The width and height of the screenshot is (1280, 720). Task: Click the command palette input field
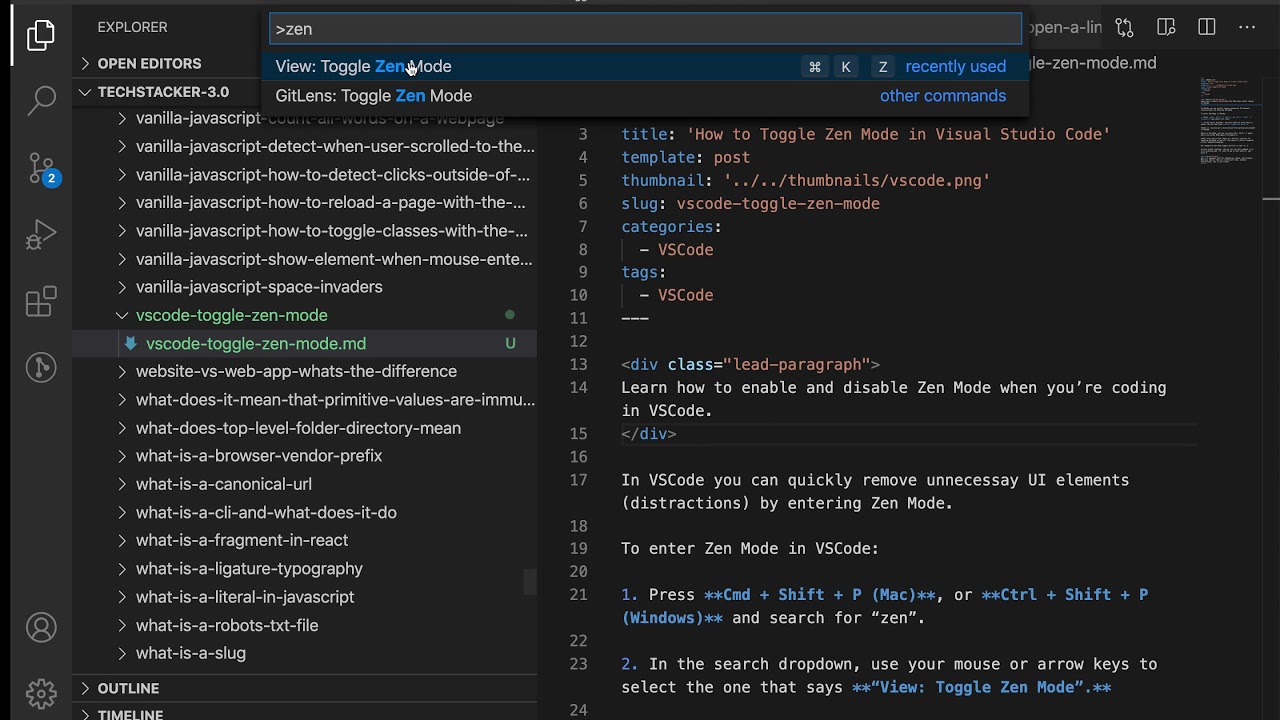point(645,29)
